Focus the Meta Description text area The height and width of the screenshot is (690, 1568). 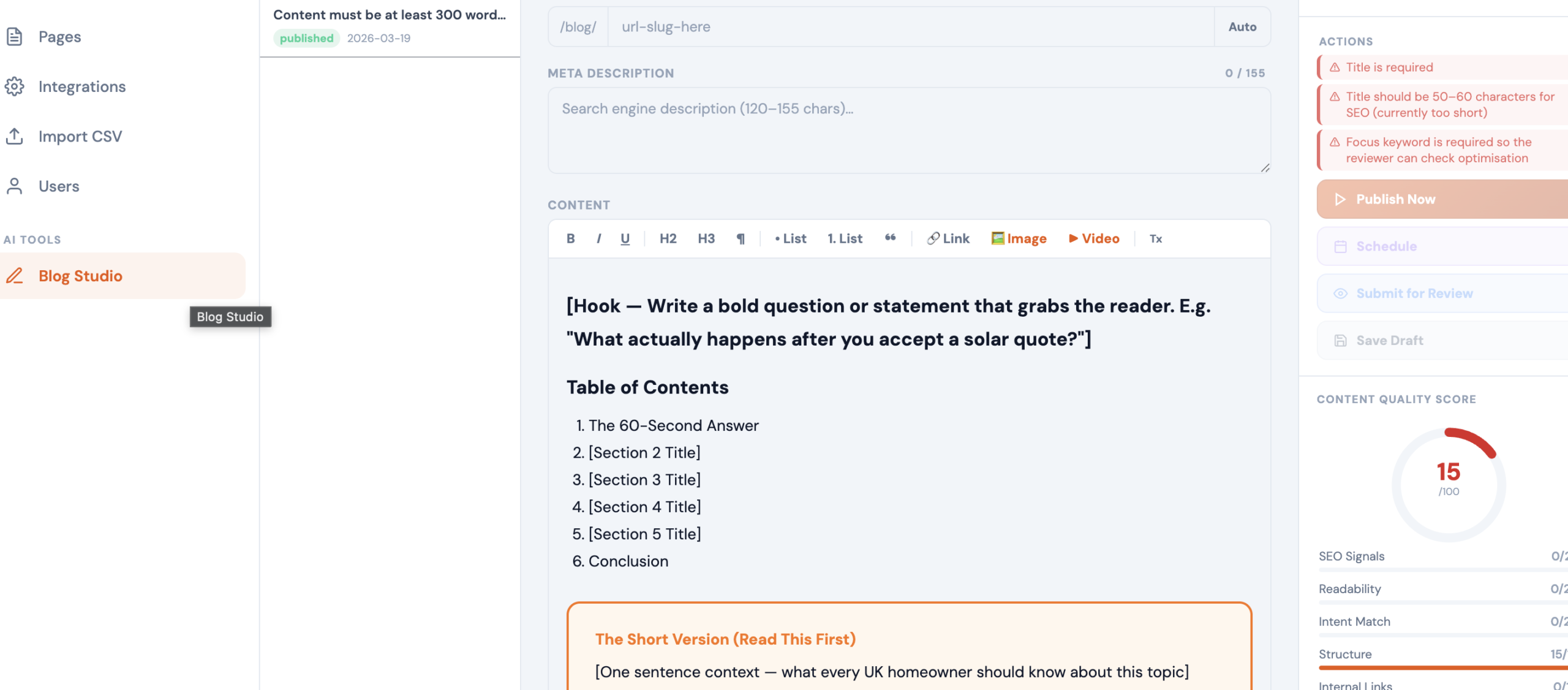(x=909, y=130)
